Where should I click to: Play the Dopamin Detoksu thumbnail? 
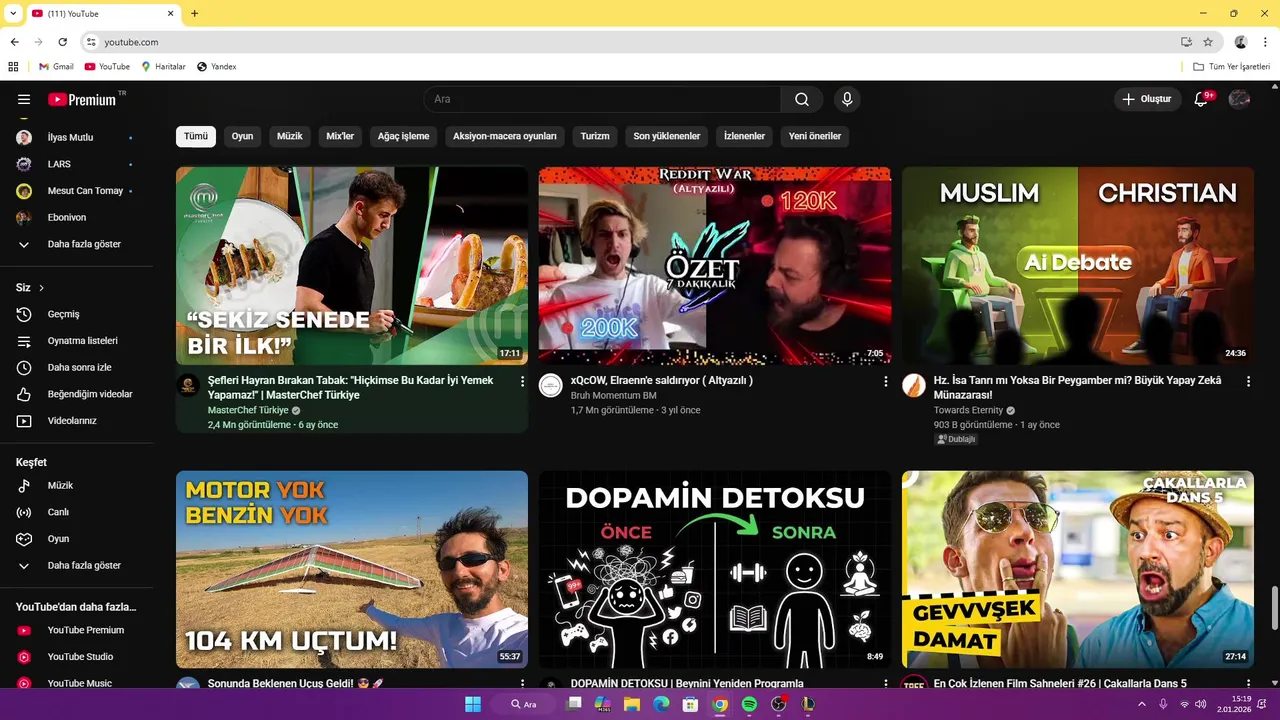click(715, 570)
